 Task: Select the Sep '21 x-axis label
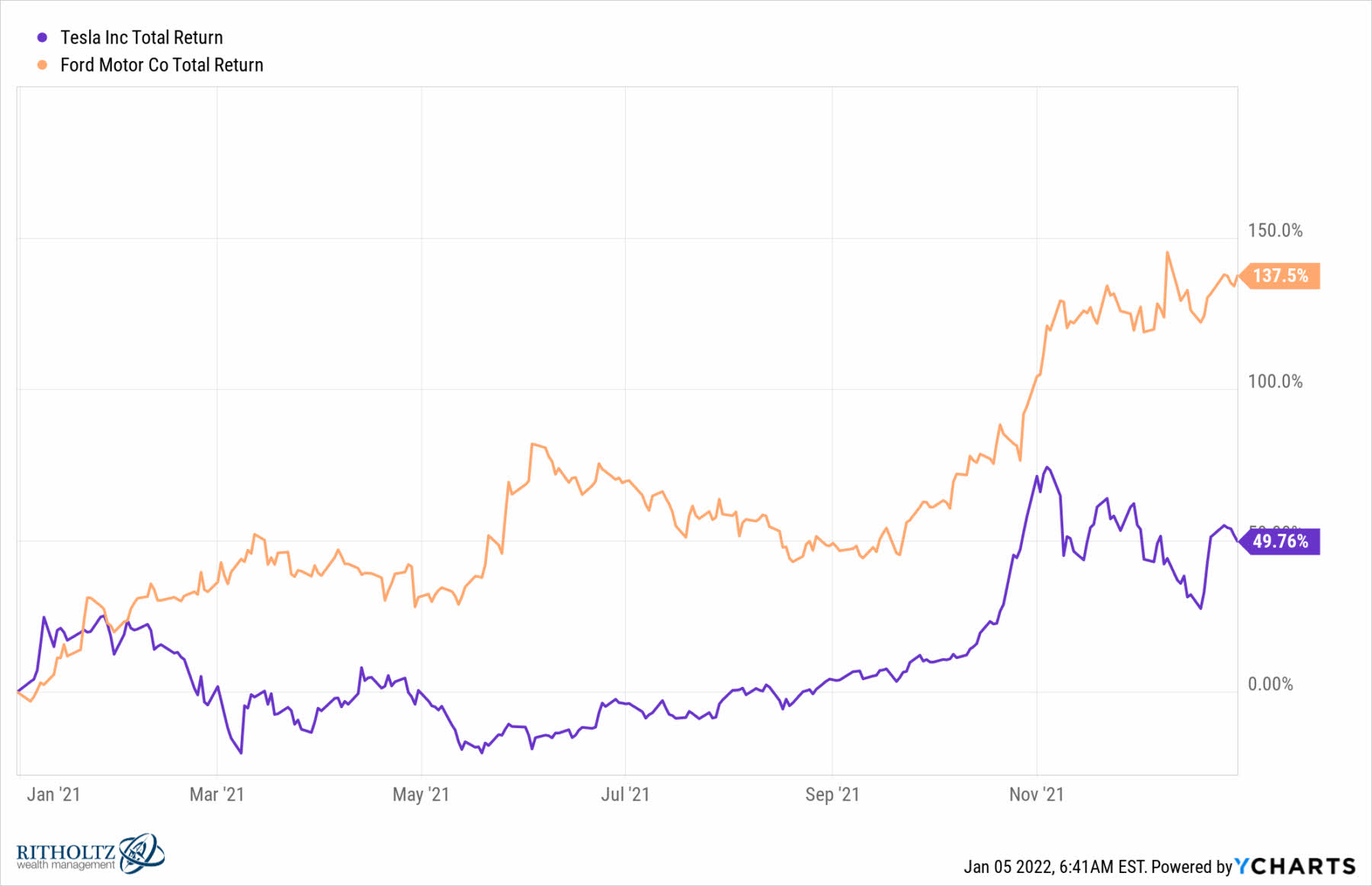pos(832,795)
